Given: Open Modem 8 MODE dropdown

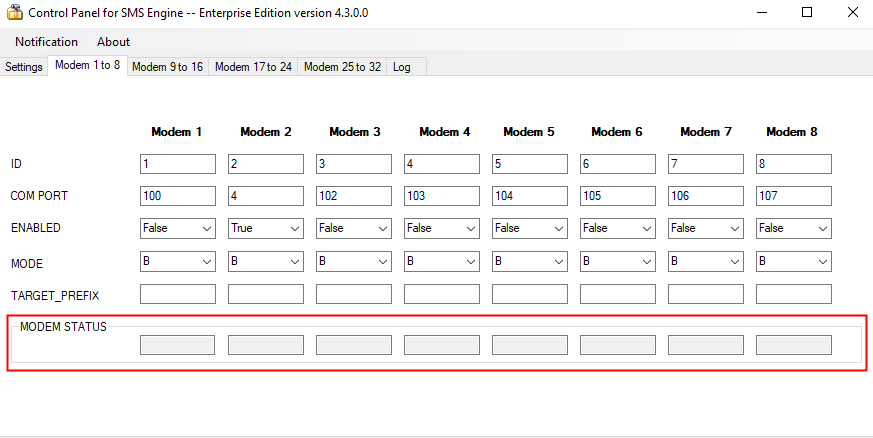Looking at the screenshot, I should 794,262.
